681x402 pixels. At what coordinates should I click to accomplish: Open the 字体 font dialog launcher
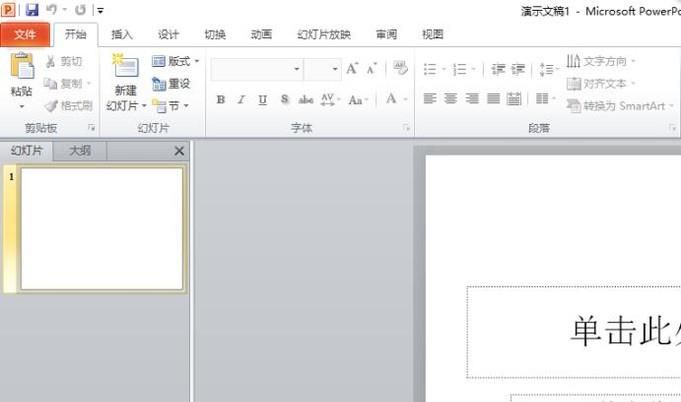coord(406,128)
